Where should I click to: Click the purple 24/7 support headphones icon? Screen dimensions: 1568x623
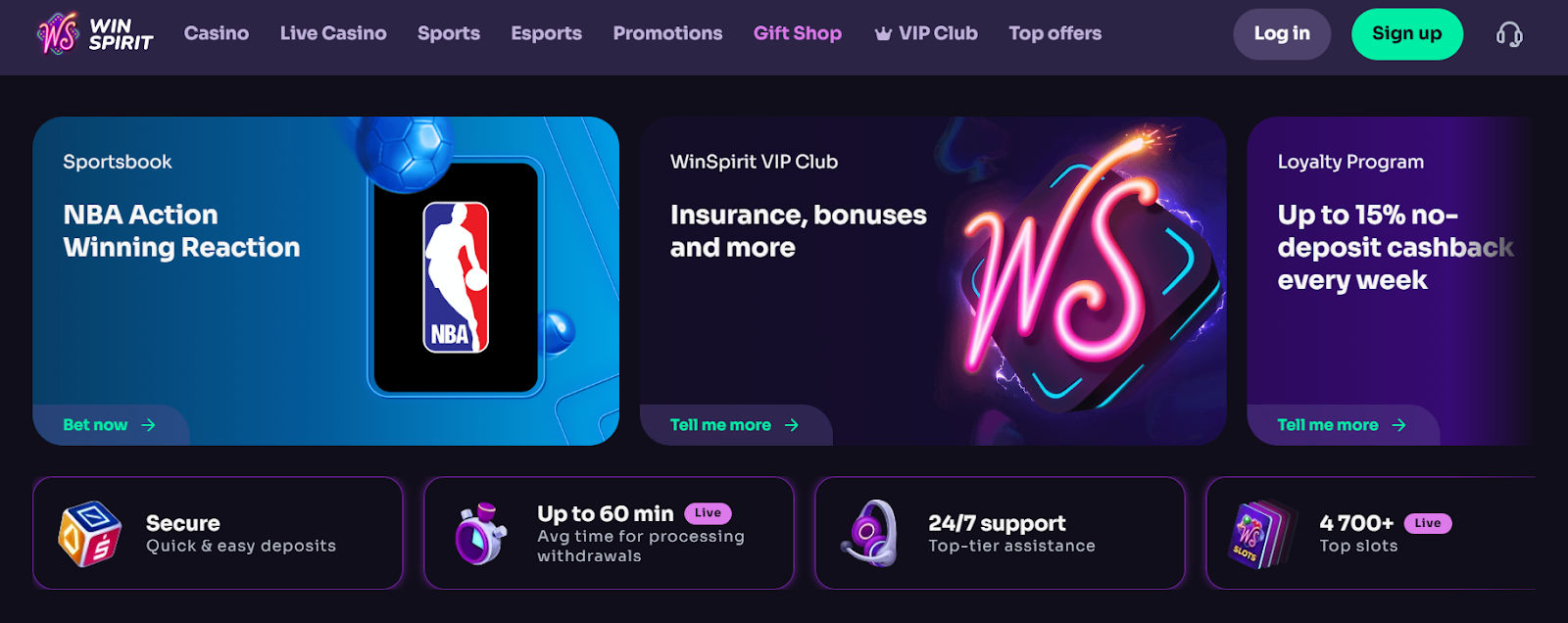tap(870, 534)
